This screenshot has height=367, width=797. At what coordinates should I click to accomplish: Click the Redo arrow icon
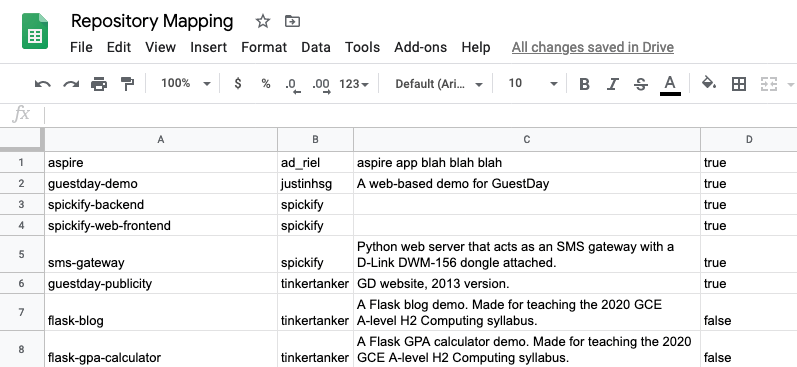pos(71,84)
